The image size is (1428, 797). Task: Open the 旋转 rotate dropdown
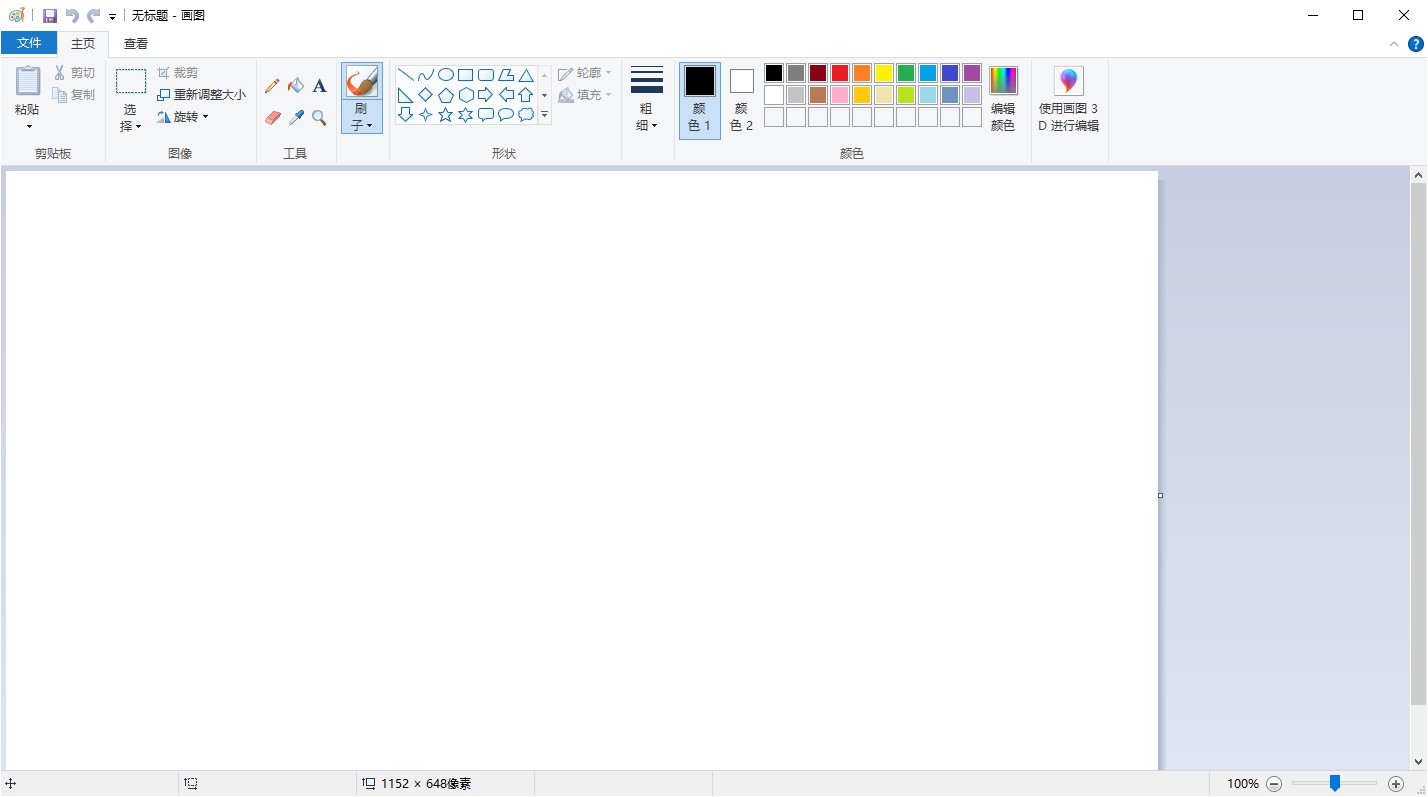(184, 117)
